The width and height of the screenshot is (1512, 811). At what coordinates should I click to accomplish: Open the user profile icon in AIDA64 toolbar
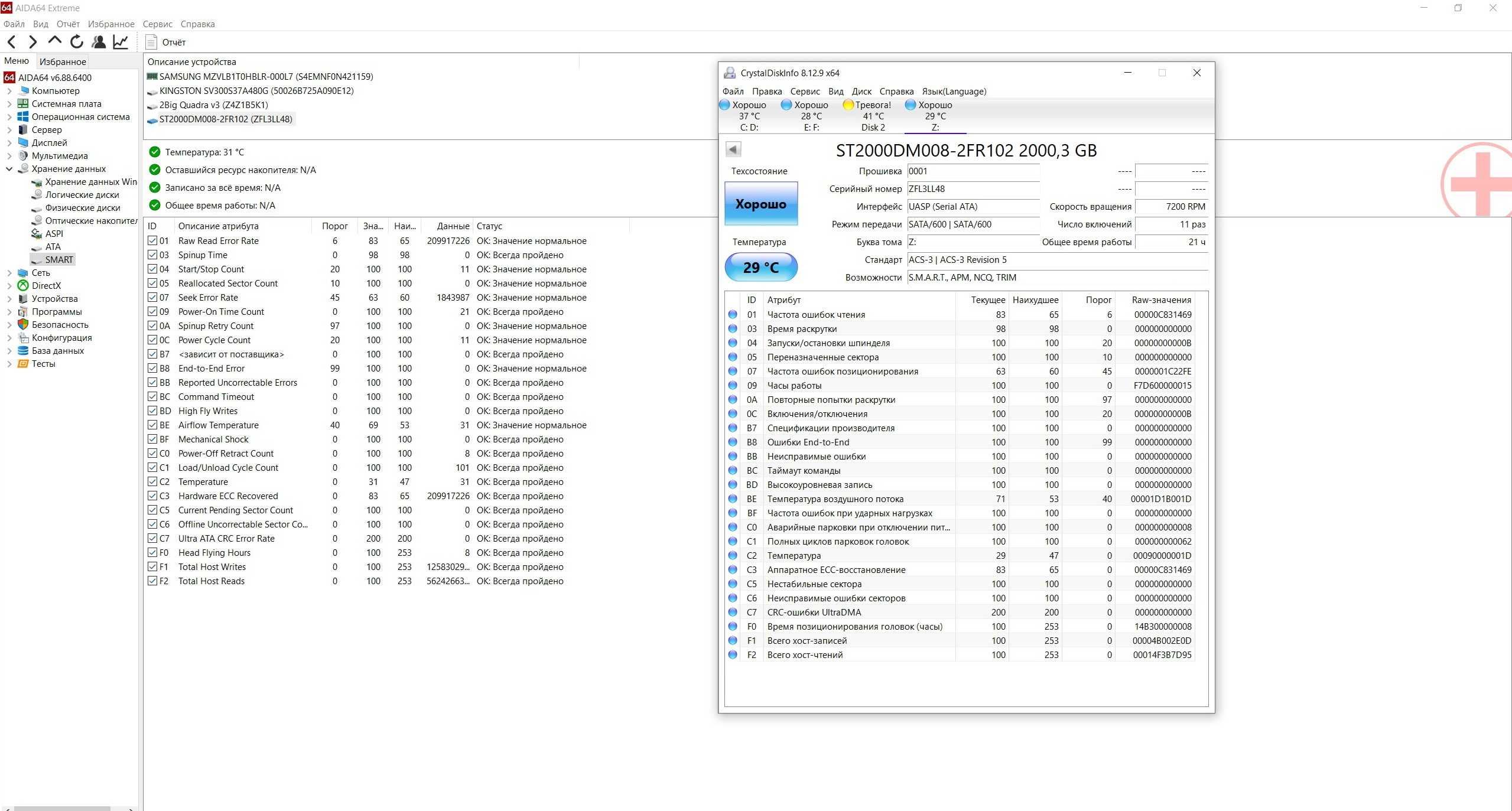pos(99,42)
